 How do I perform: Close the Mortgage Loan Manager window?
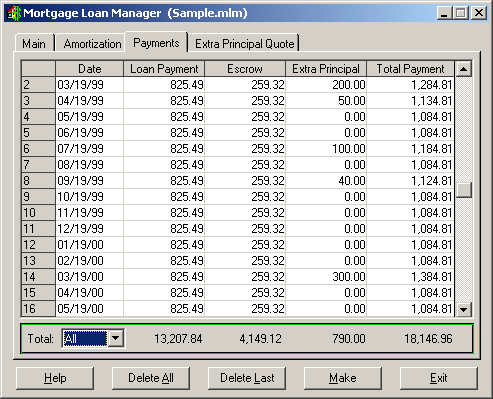(x=479, y=13)
